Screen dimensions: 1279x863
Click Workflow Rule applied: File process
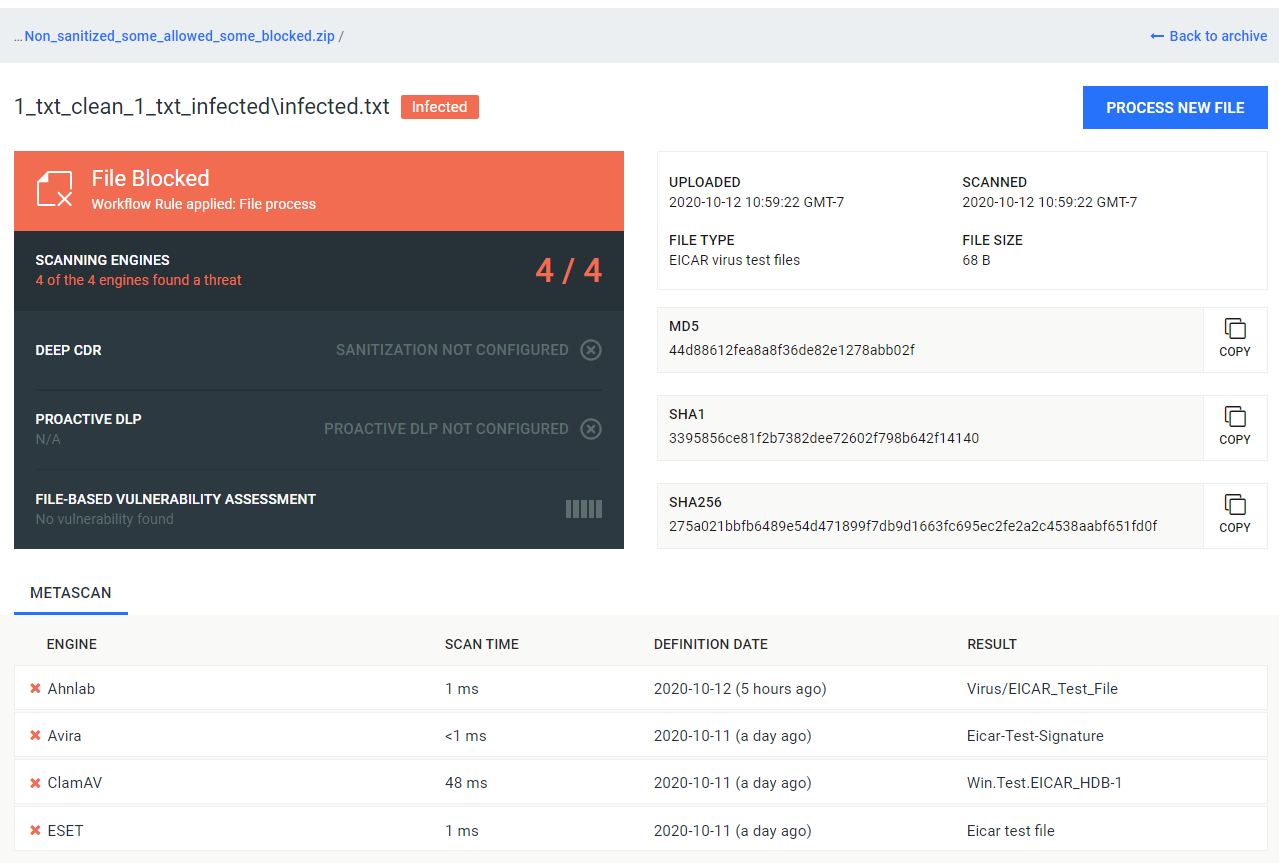tap(204, 204)
